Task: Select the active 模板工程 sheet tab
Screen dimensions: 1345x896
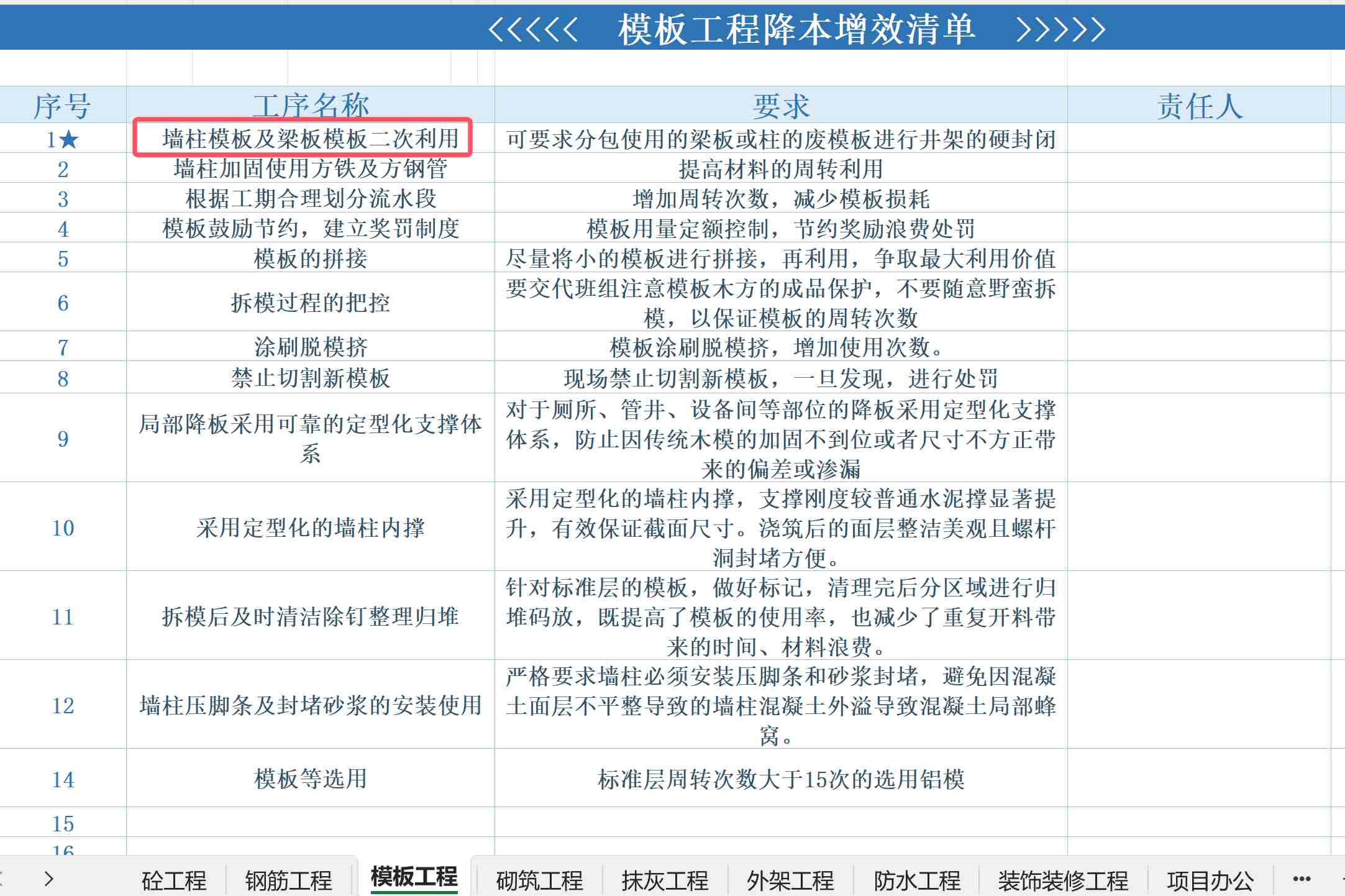Action: (x=414, y=877)
